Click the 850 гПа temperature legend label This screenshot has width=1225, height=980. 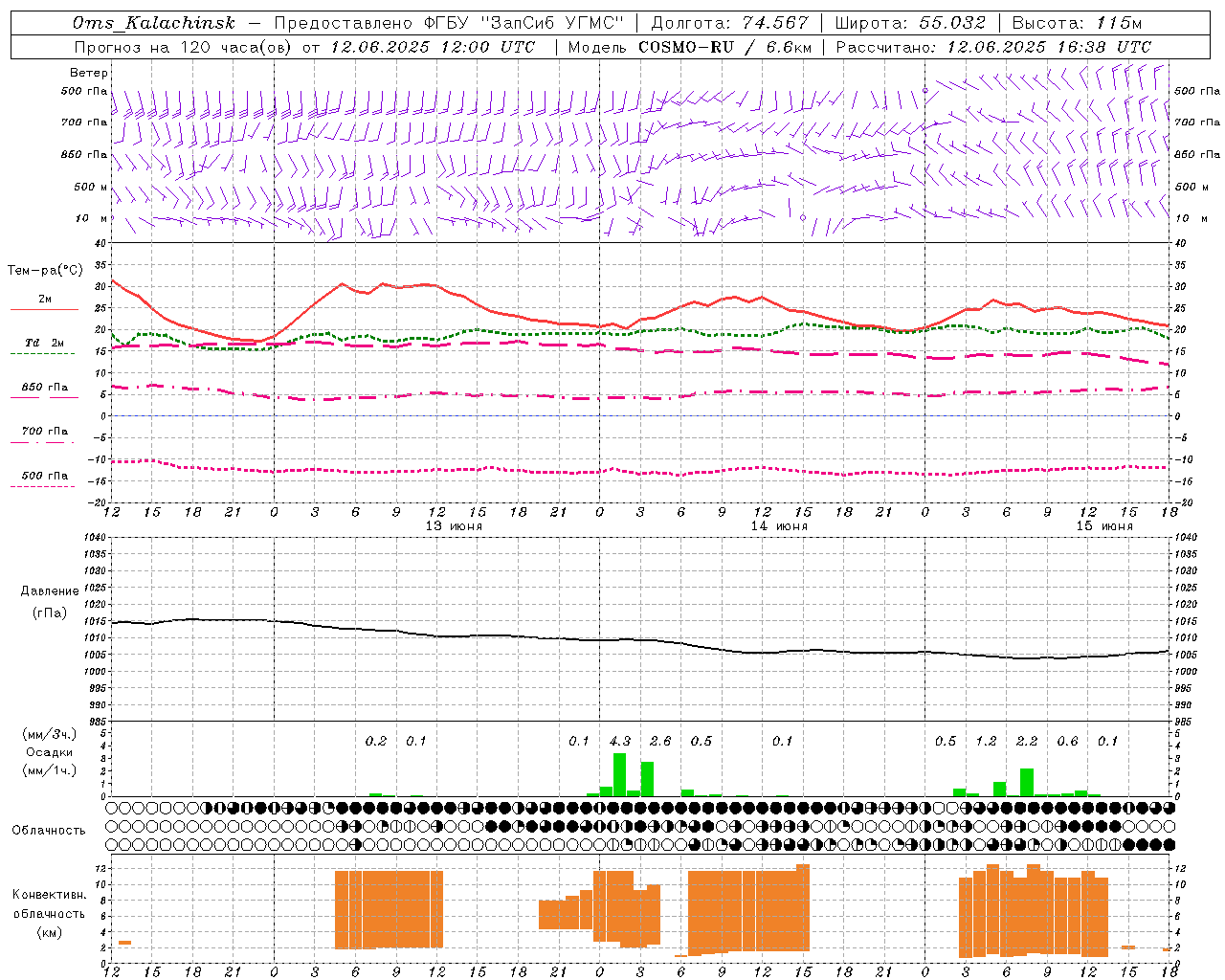pyautogui.click(x=45, y=388)
